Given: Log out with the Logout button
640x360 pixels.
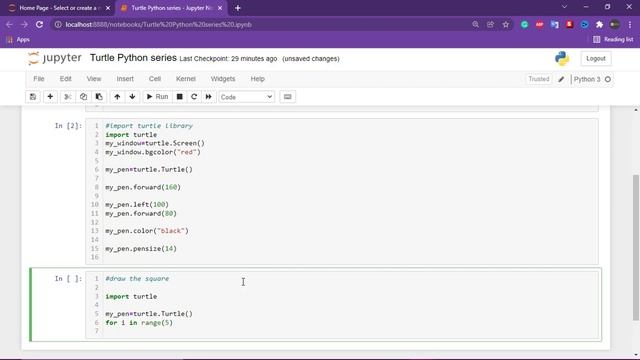Looking at the screenshot, I should point(596,58).
